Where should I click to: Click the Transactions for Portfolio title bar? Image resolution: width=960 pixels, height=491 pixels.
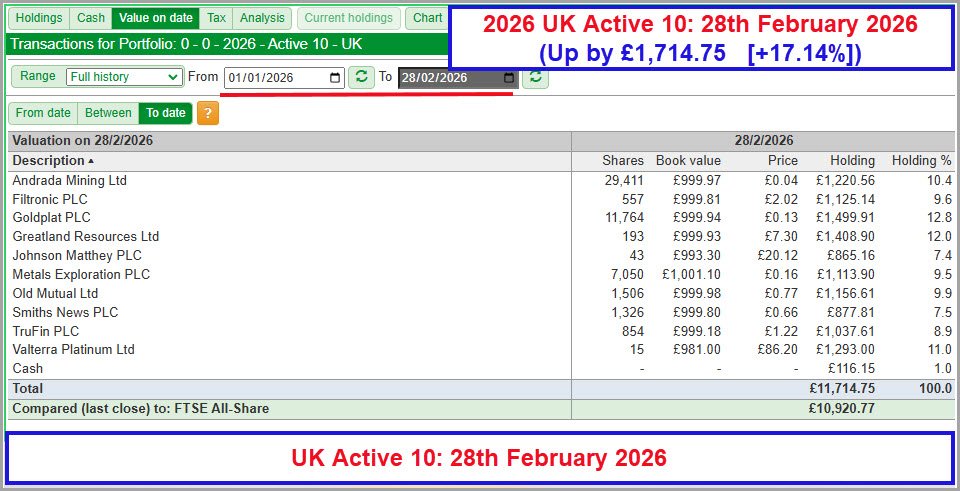[x=228, y=44]
